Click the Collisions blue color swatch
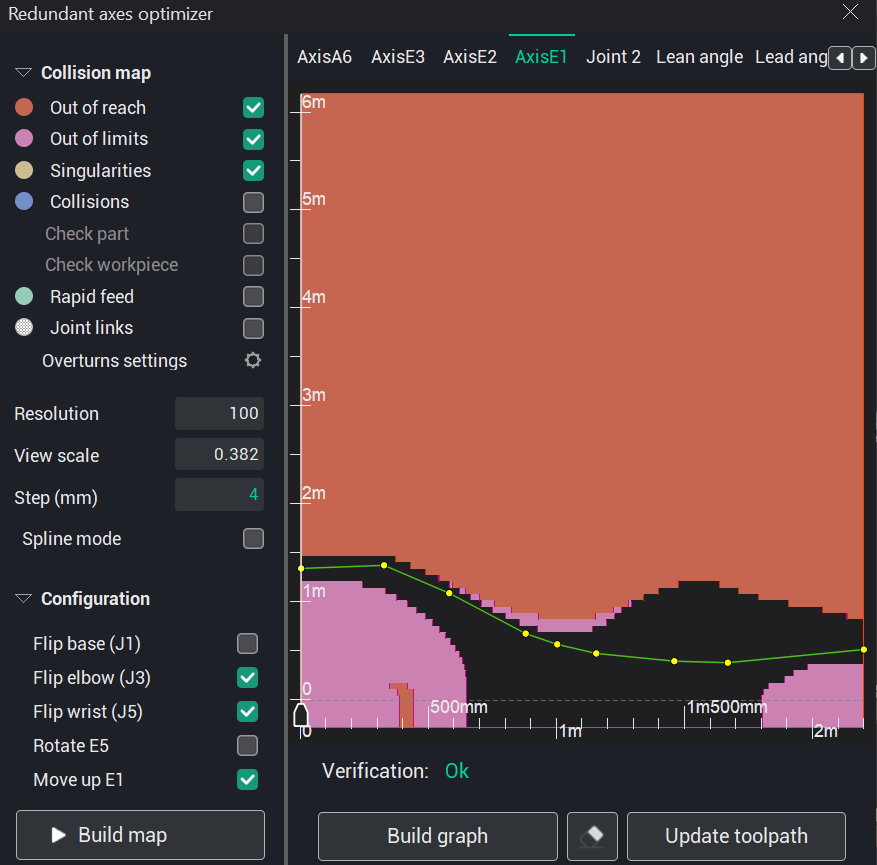 click(24, 201)
